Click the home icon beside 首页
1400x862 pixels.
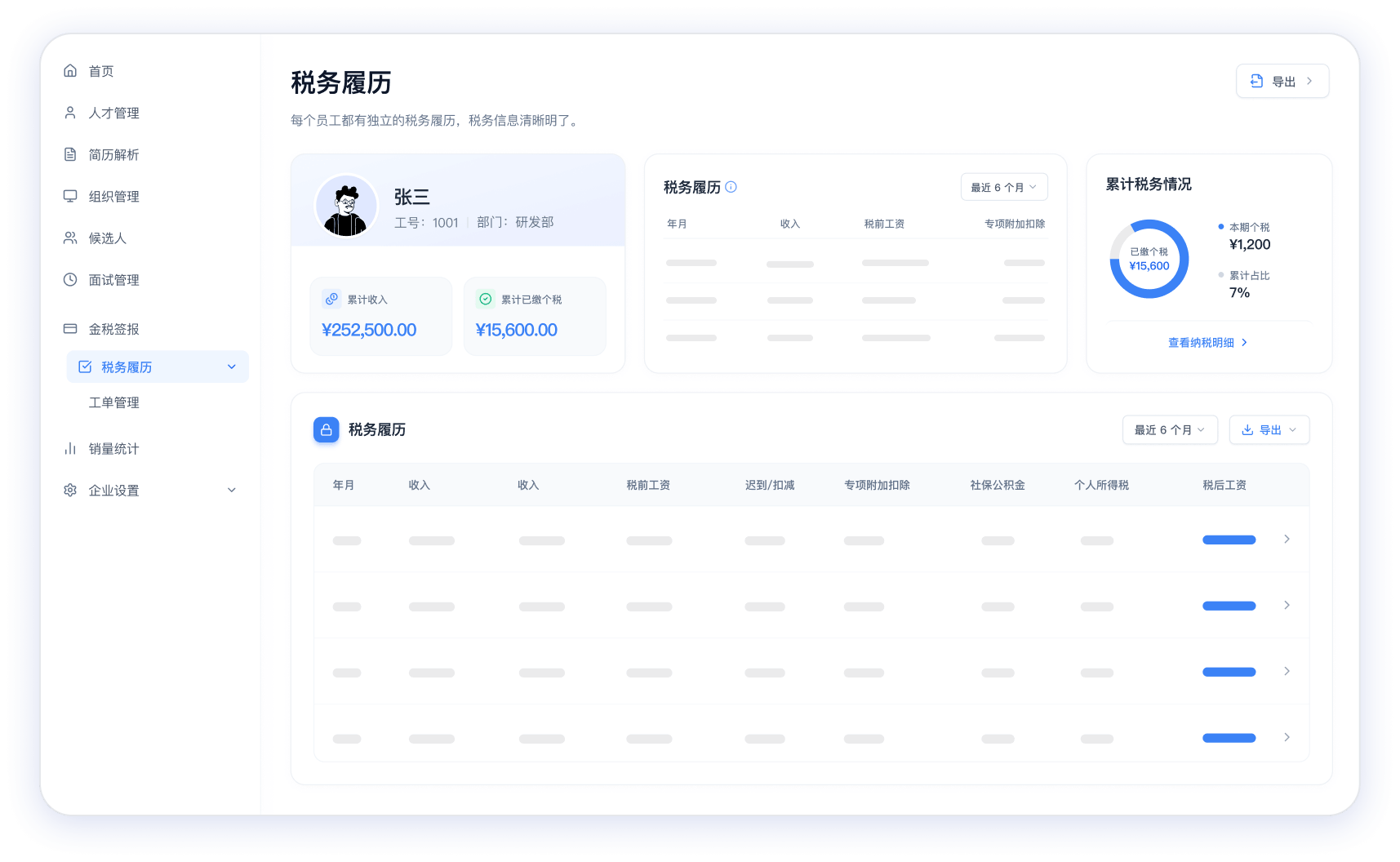70,71
